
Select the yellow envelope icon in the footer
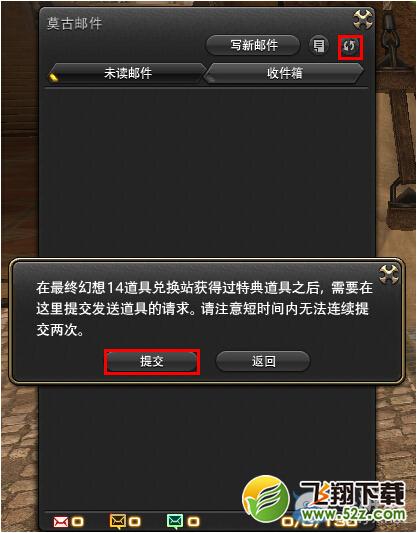coord(118,521)
